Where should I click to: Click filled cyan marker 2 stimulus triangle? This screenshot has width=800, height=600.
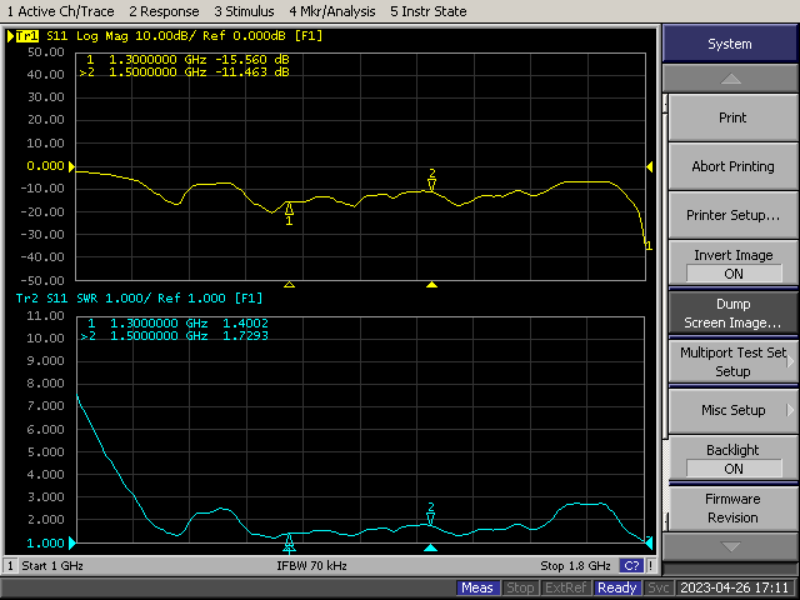[431, 548]
